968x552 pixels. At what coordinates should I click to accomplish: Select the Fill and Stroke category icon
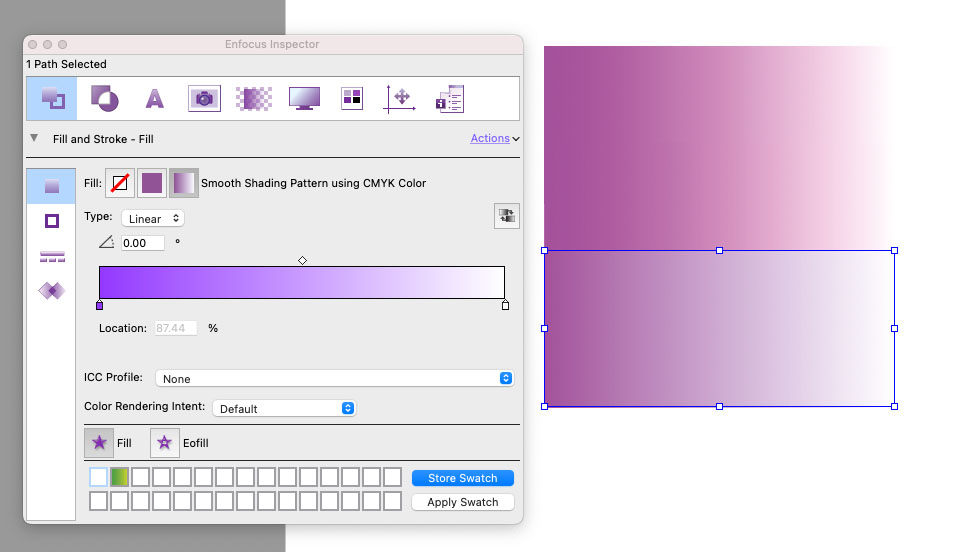pos(52,98)
